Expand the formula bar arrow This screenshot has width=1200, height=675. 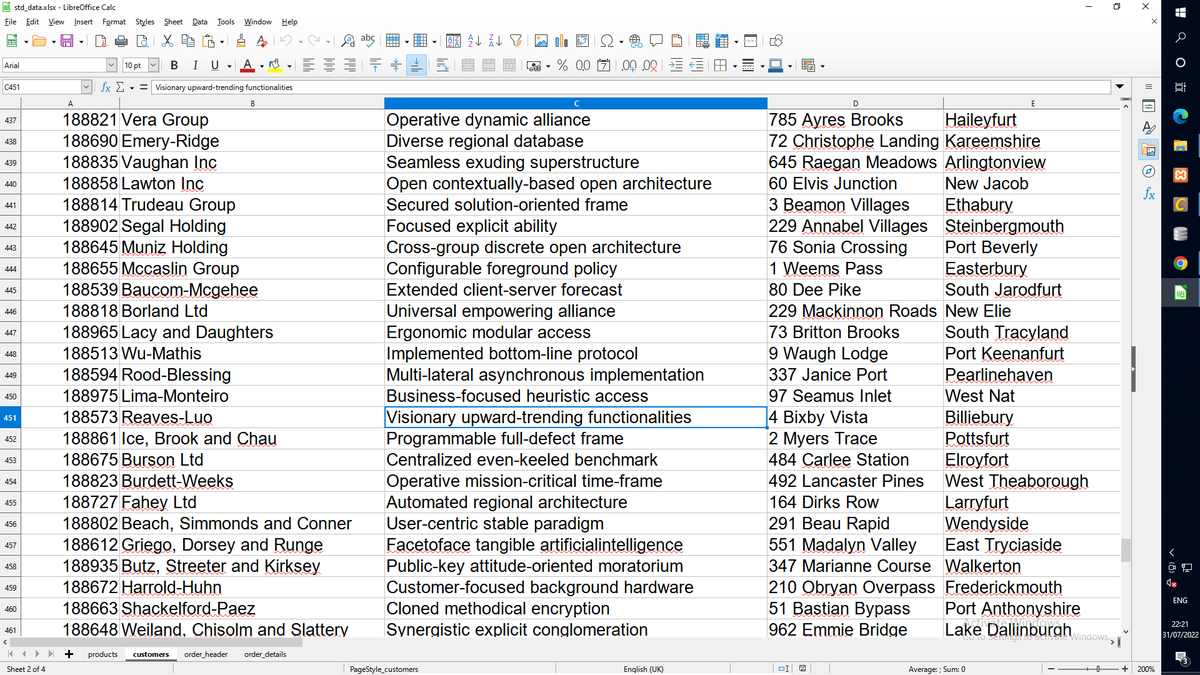click(x=1118, y=87)
